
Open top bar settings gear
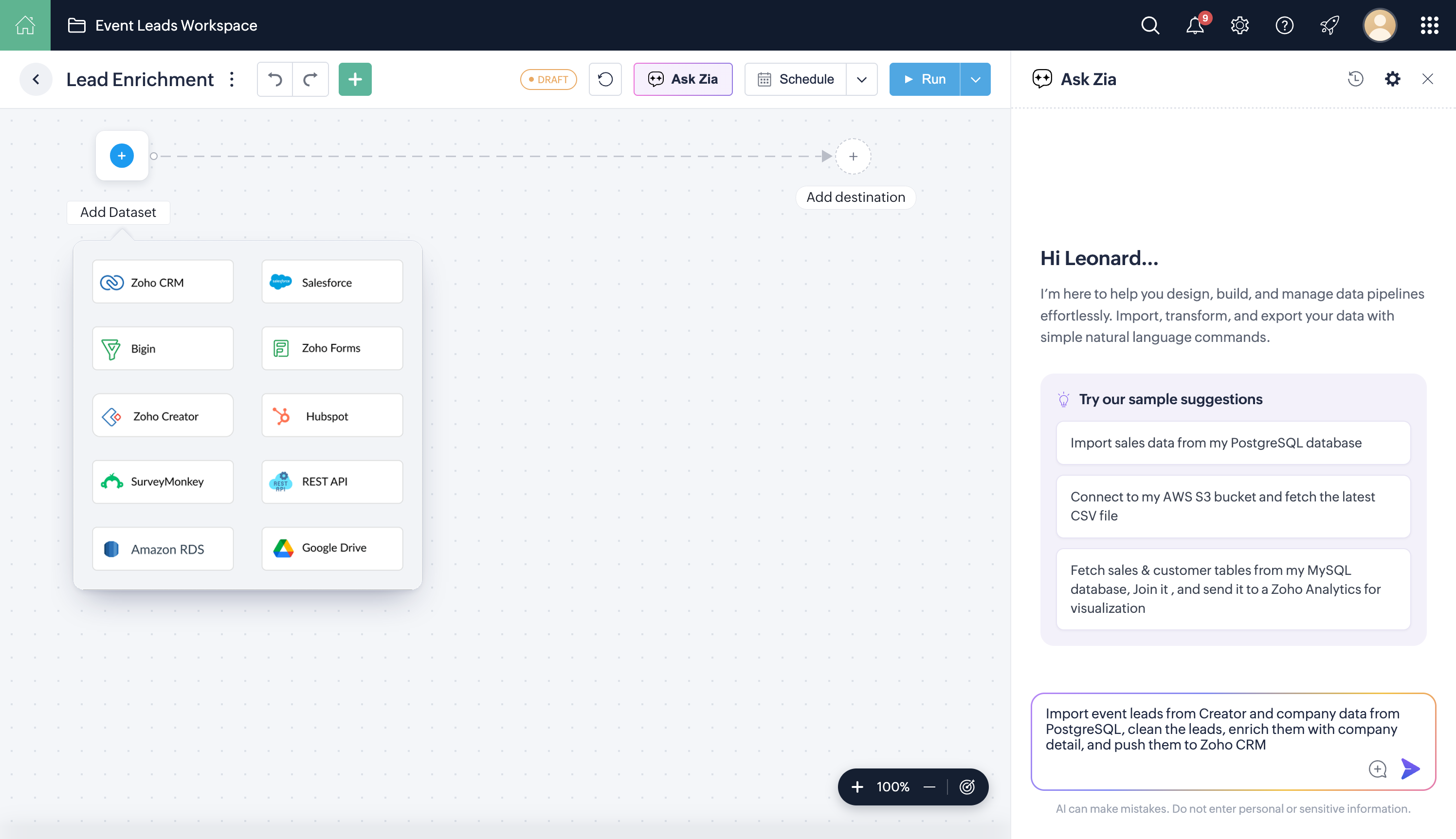click(1239, 25)
